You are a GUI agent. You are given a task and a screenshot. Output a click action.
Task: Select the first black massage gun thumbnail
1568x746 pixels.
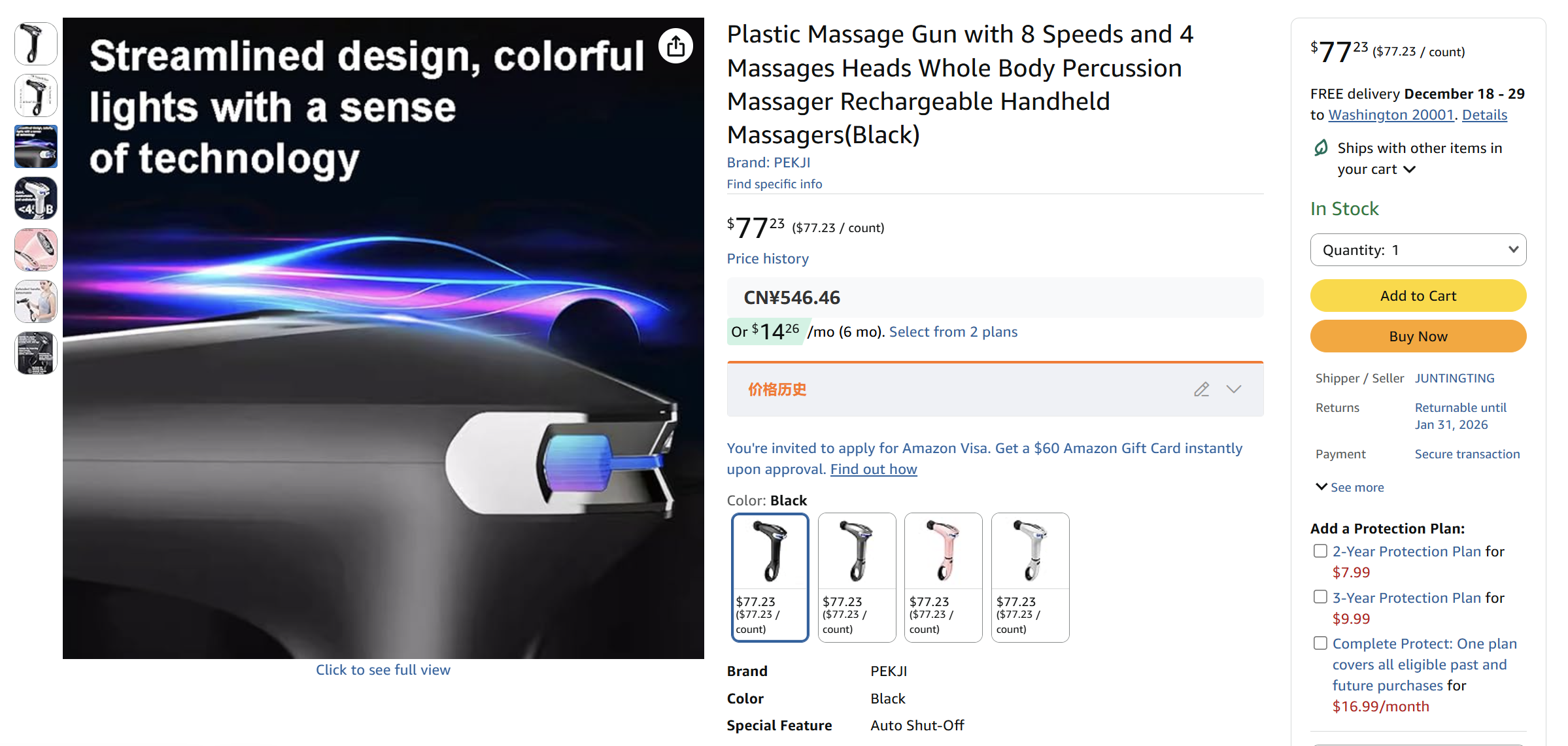click(x=36, y=44)
